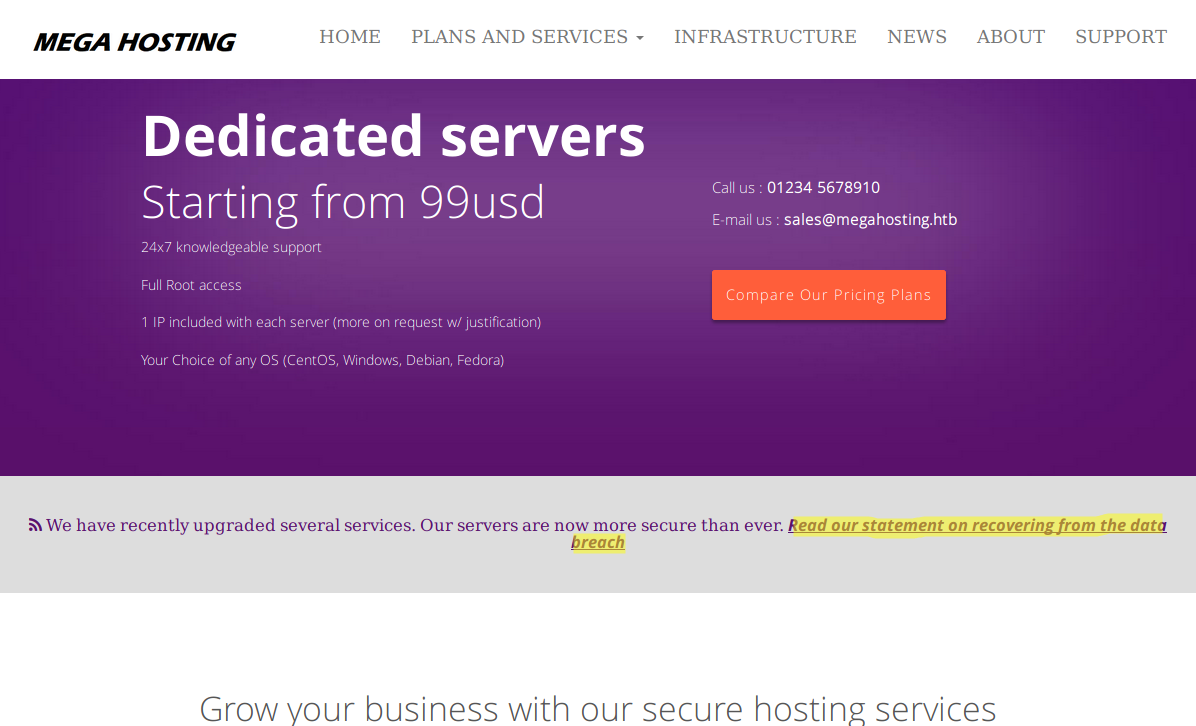This screenshot has height=726, width=1196.
Task: Go to the HOME page
Action: pos(349,37)
